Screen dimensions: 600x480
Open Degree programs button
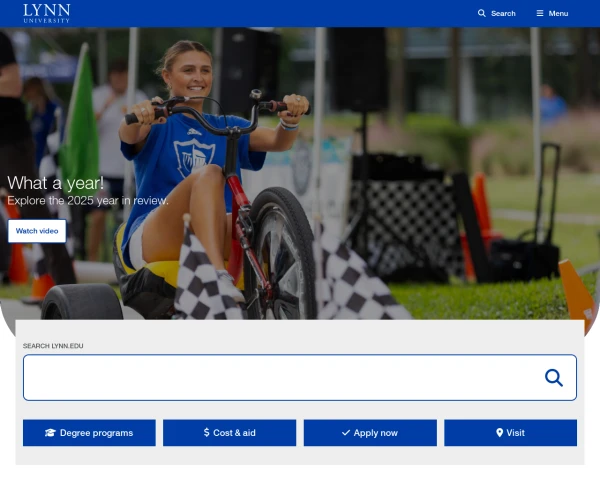89,433
